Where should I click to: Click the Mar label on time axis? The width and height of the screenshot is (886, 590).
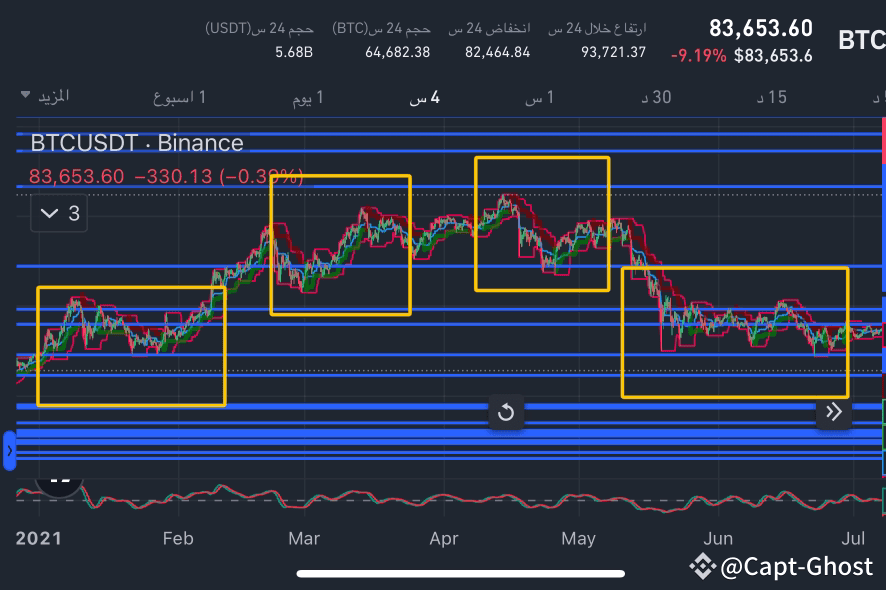click(304, 538)
